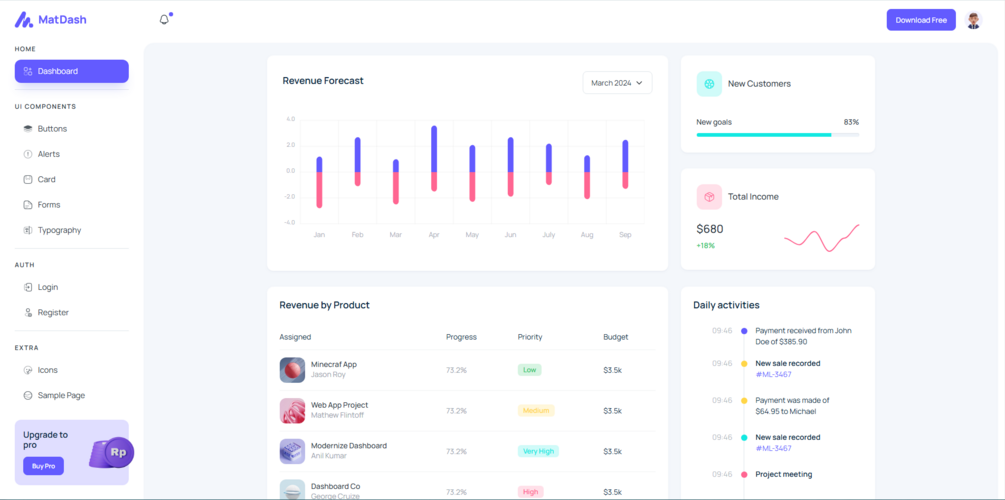
Task: Click the MatDash logo icon
Action: [24, 20]
